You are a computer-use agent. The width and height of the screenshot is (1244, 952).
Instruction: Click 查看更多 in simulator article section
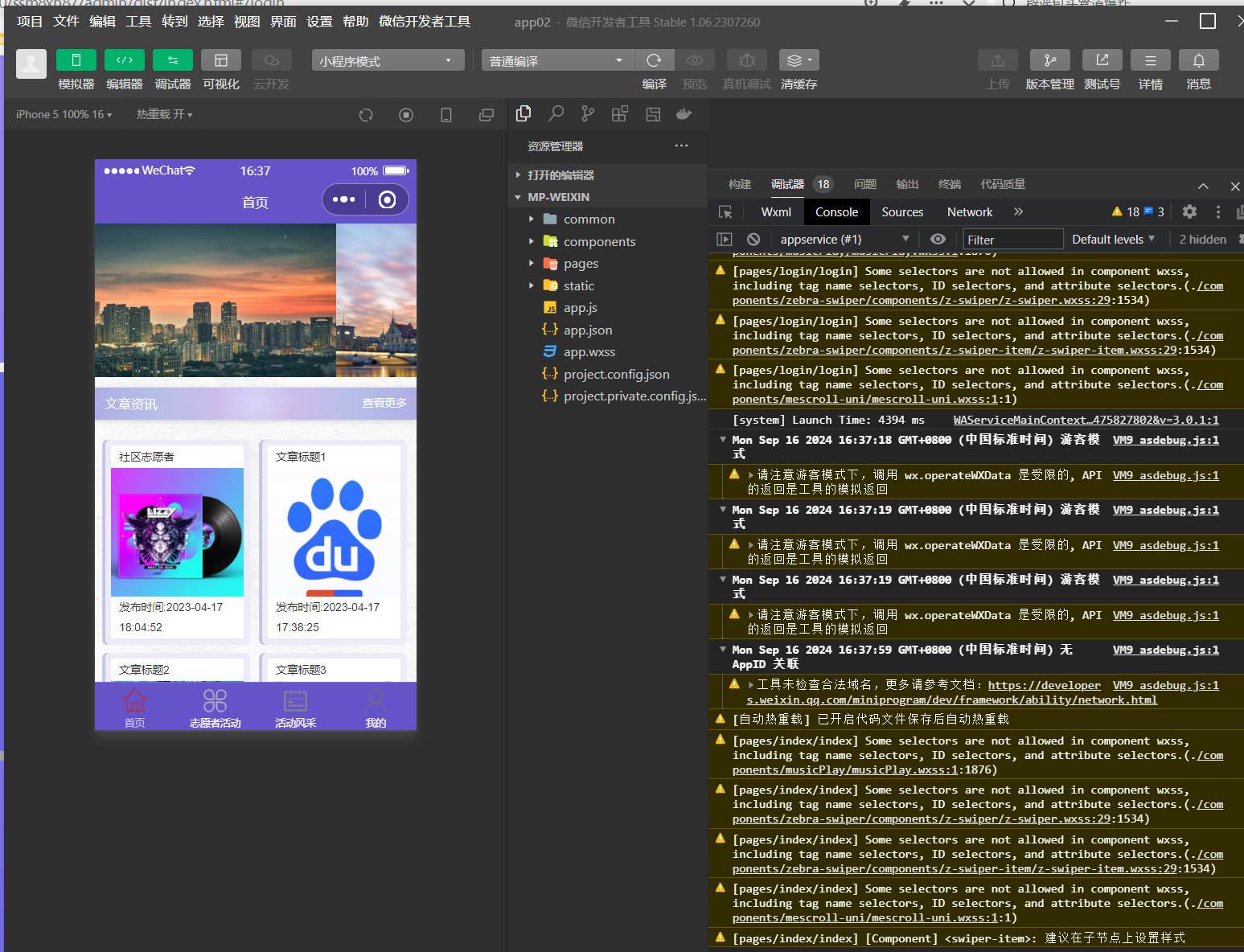coord(384,403)
